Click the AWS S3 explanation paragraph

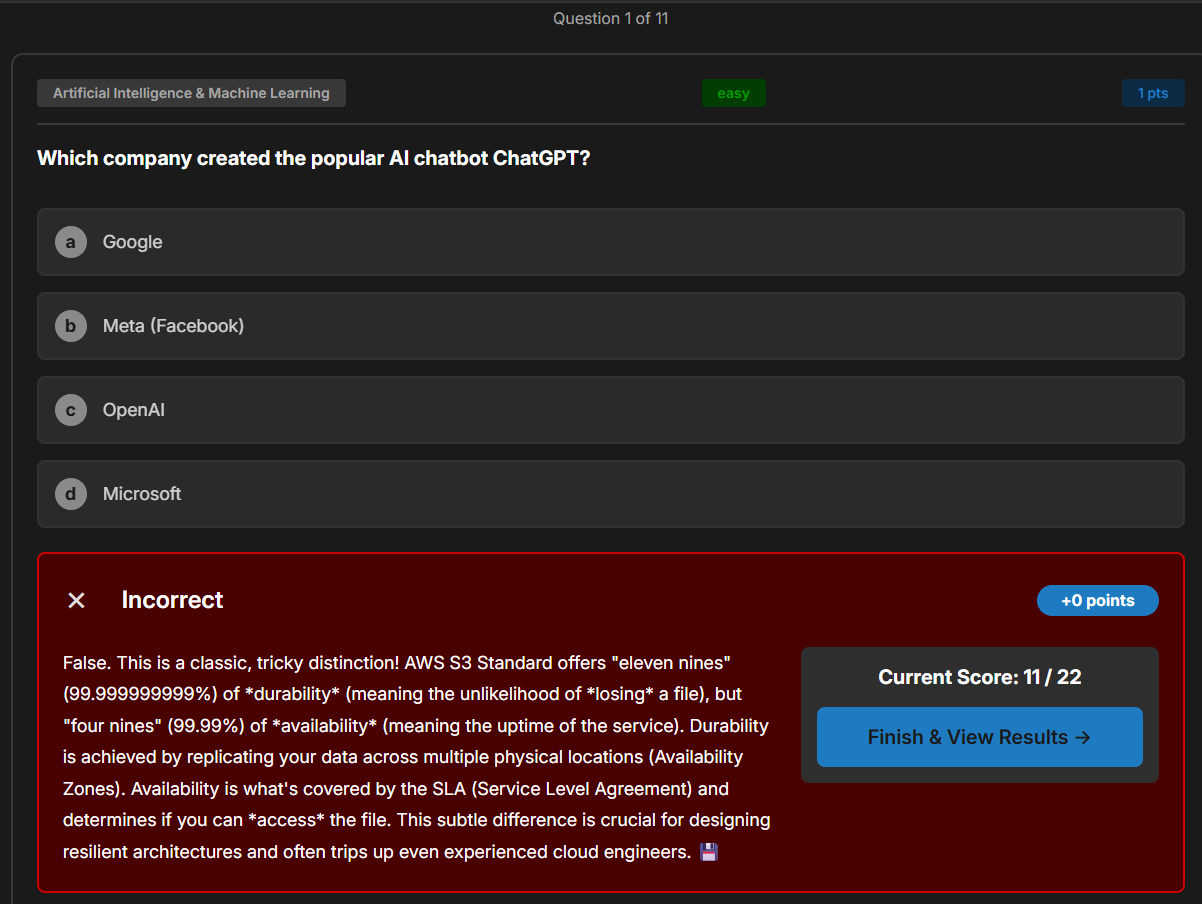pos(416,757)
